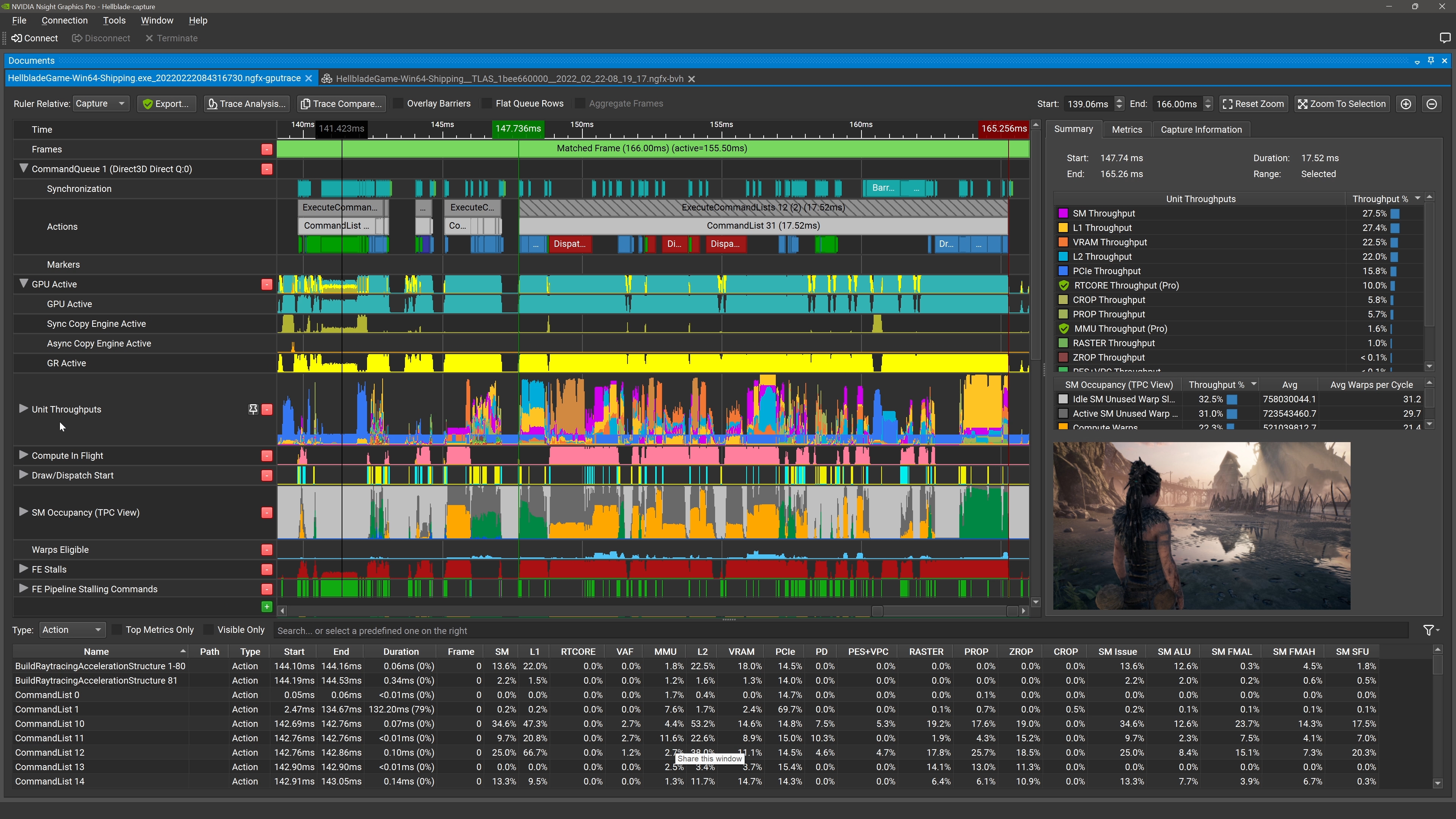The image size is (1456, 819).
Task: Switch to the Capture Information tab
Action: pos(1200,128)
